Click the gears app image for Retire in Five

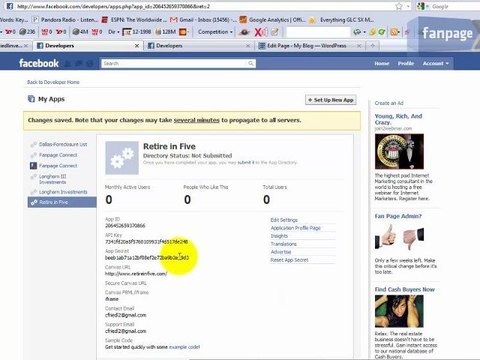[122, 158]
